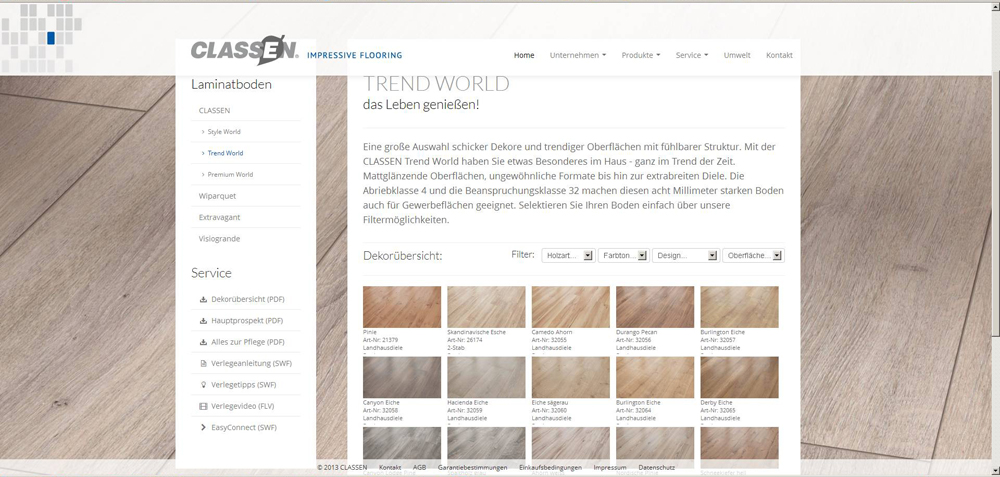The height and width of the screenshot is (477, 1000).
Task: Select CLASSEN in the Laminatboden sidebar
Action: coord(214,110)
